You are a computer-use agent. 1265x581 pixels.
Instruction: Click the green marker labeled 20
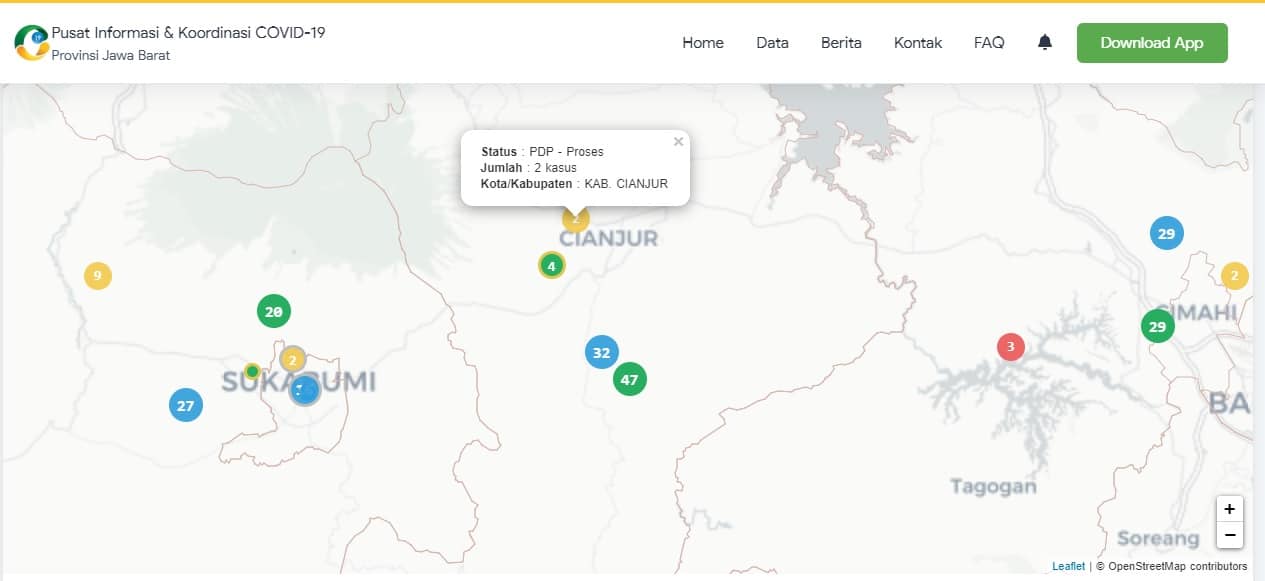(x=273, y=311)
